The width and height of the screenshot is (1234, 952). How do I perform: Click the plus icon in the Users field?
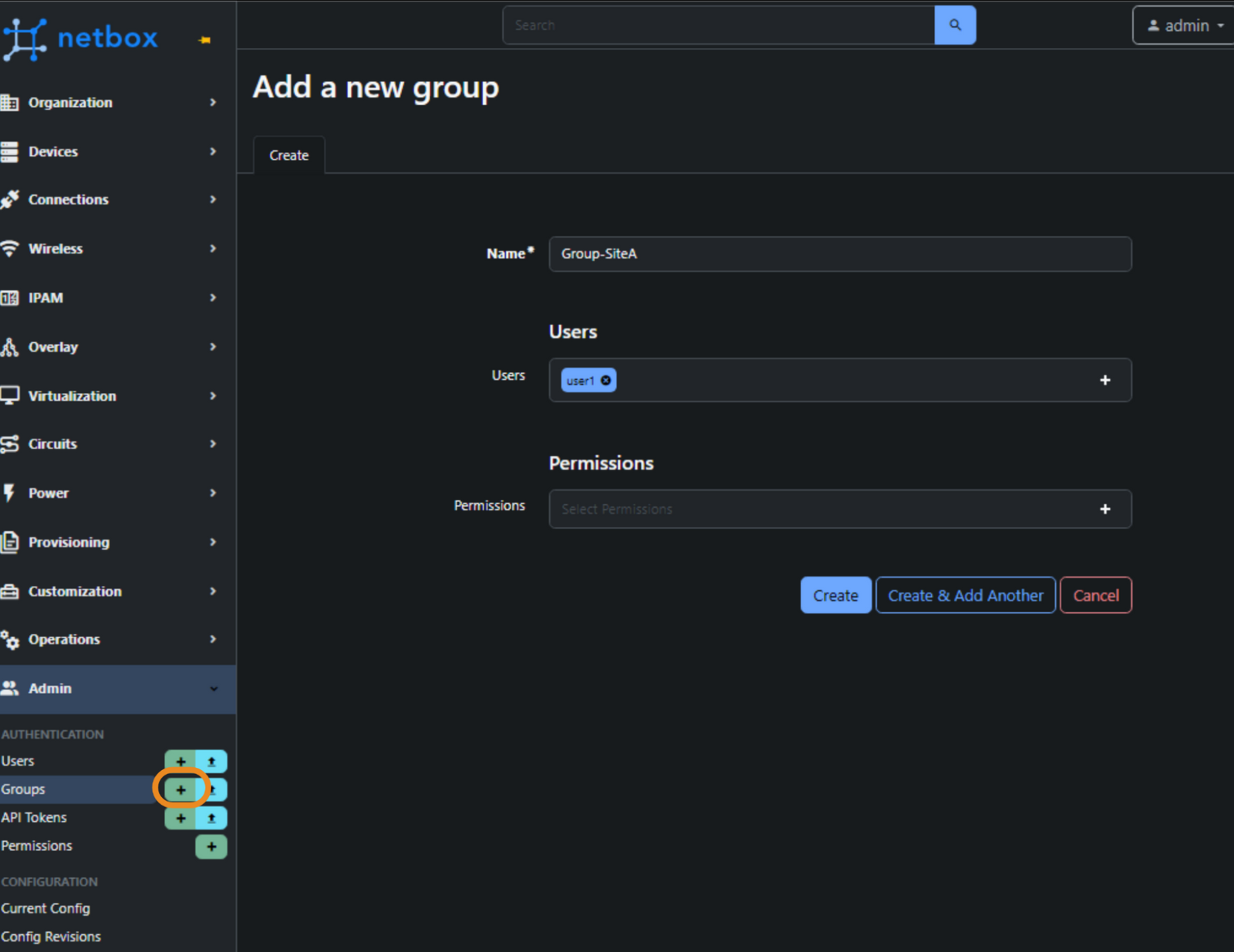1105,380
